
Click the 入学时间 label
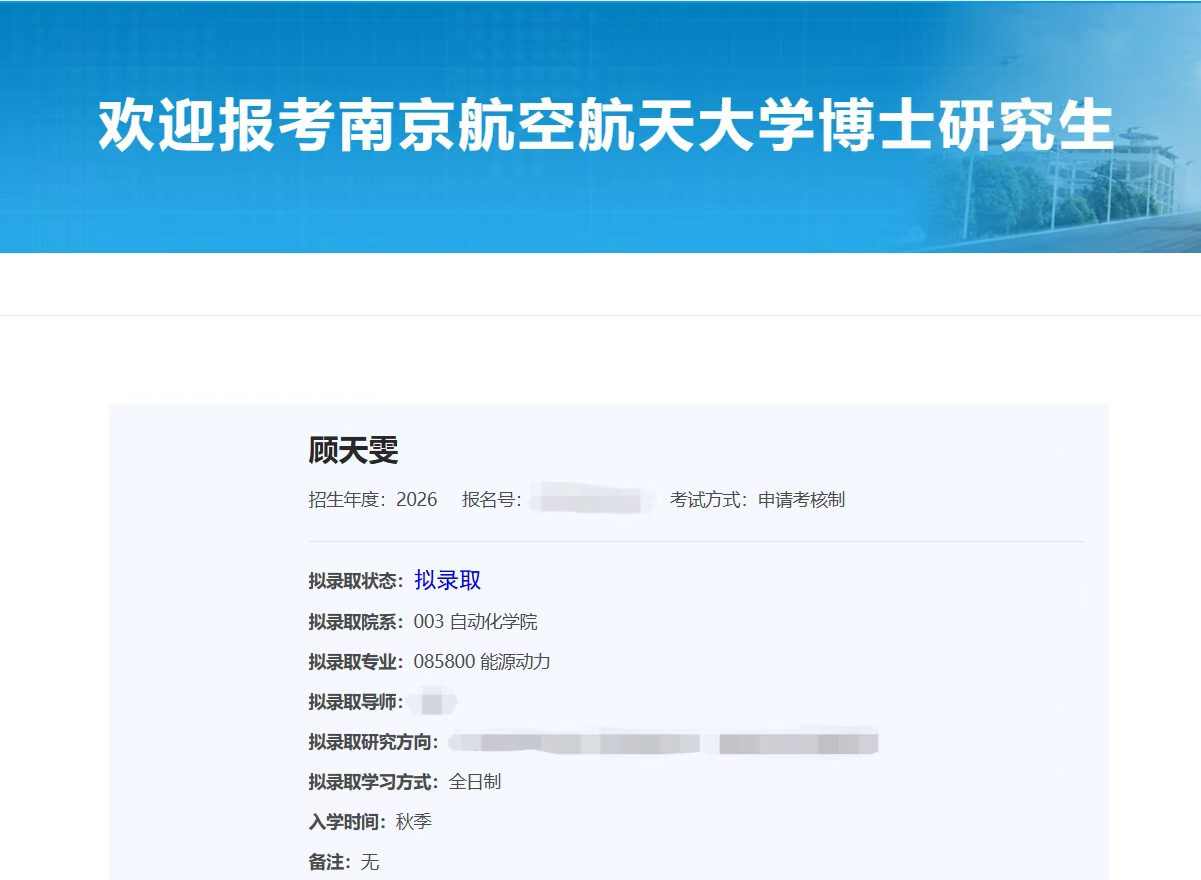[x=346, y=822]
